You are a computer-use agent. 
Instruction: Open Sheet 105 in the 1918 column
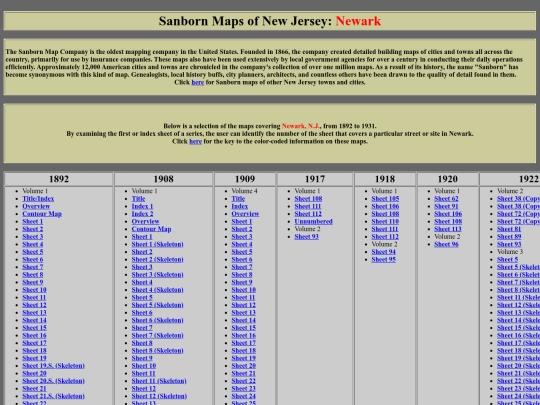pyautogui.click(x=385, y=199)
